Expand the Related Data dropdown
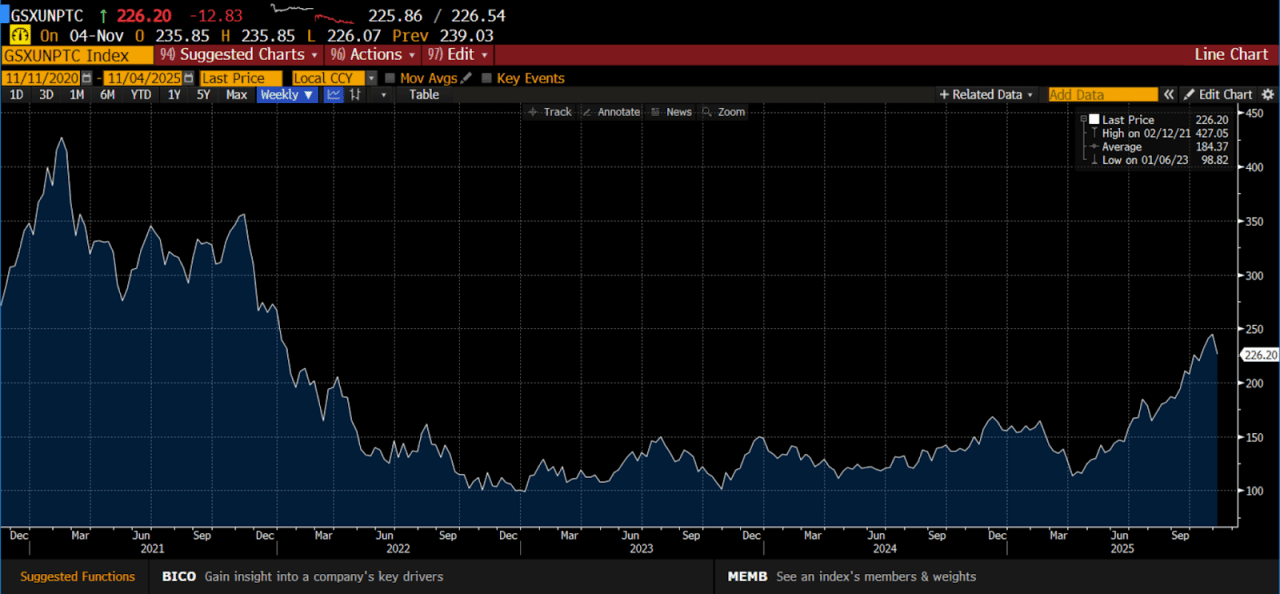The height and width of the screenshot is (594, 1280). click(x=986, y=95)
